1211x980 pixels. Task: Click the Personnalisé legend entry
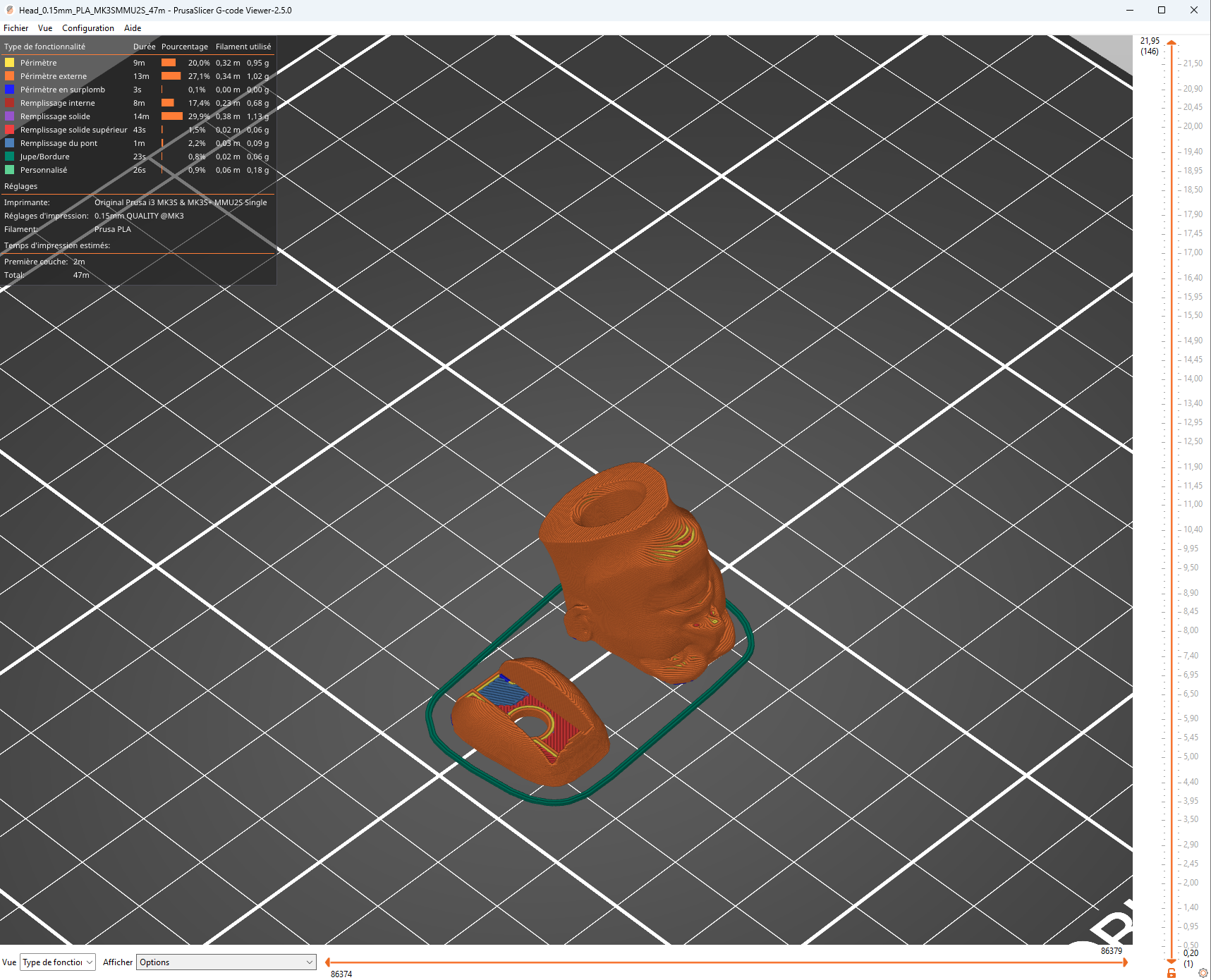(x=44, y=170)
